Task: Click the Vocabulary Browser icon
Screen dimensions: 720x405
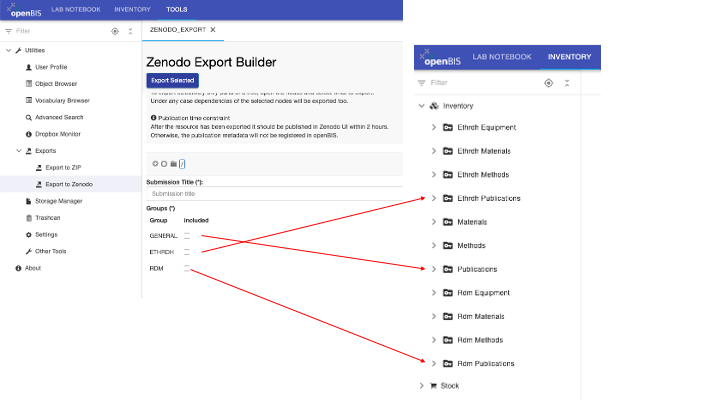Action: tap(29, 100)
